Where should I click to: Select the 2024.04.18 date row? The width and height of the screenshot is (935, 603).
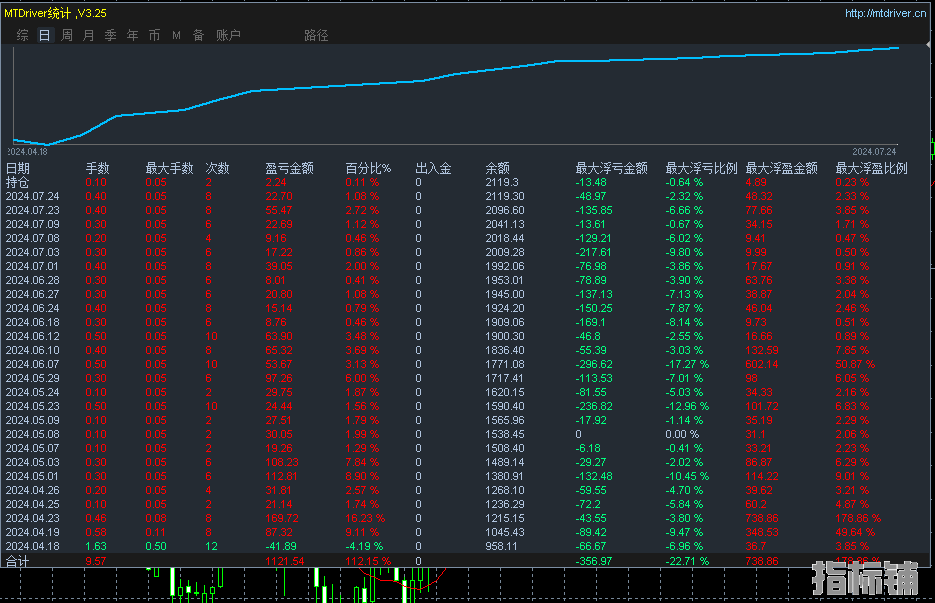[x=32, y=547]
